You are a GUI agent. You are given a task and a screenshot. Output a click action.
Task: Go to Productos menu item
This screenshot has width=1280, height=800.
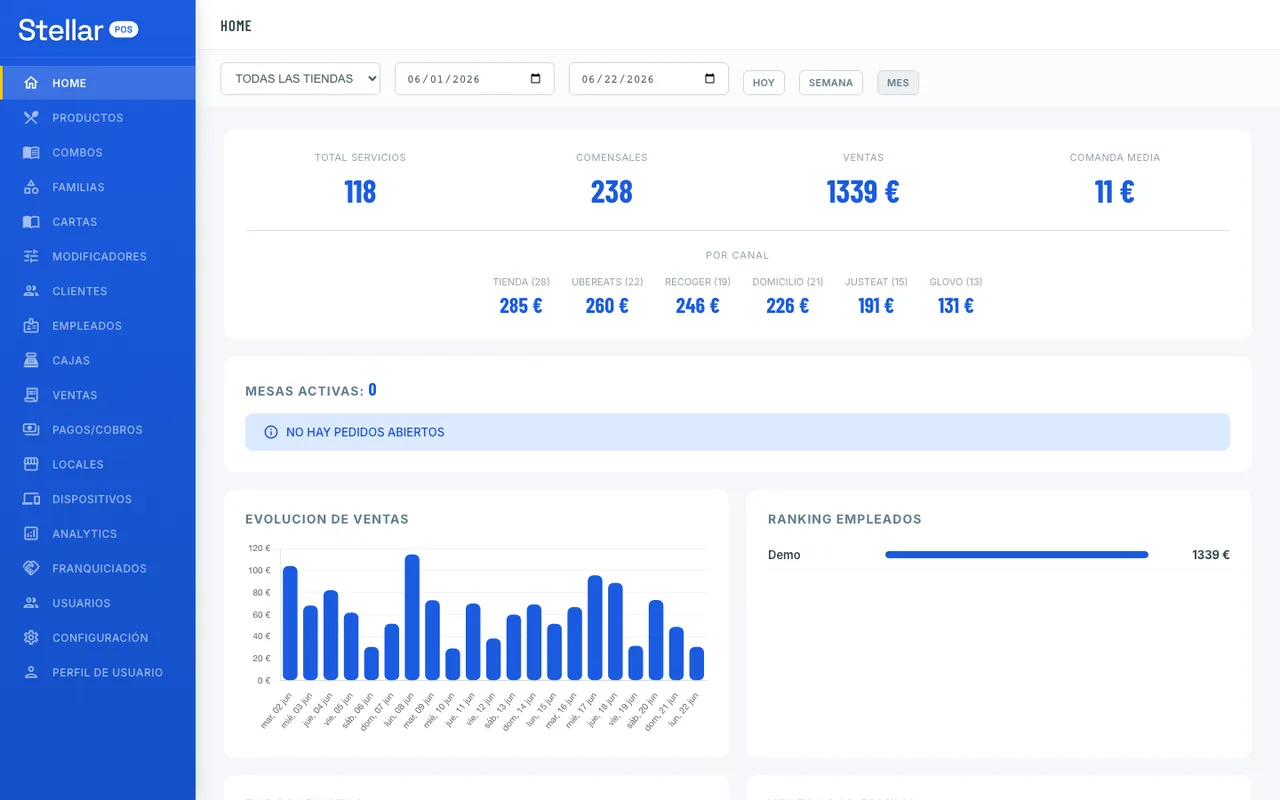(x=98, y=118)
